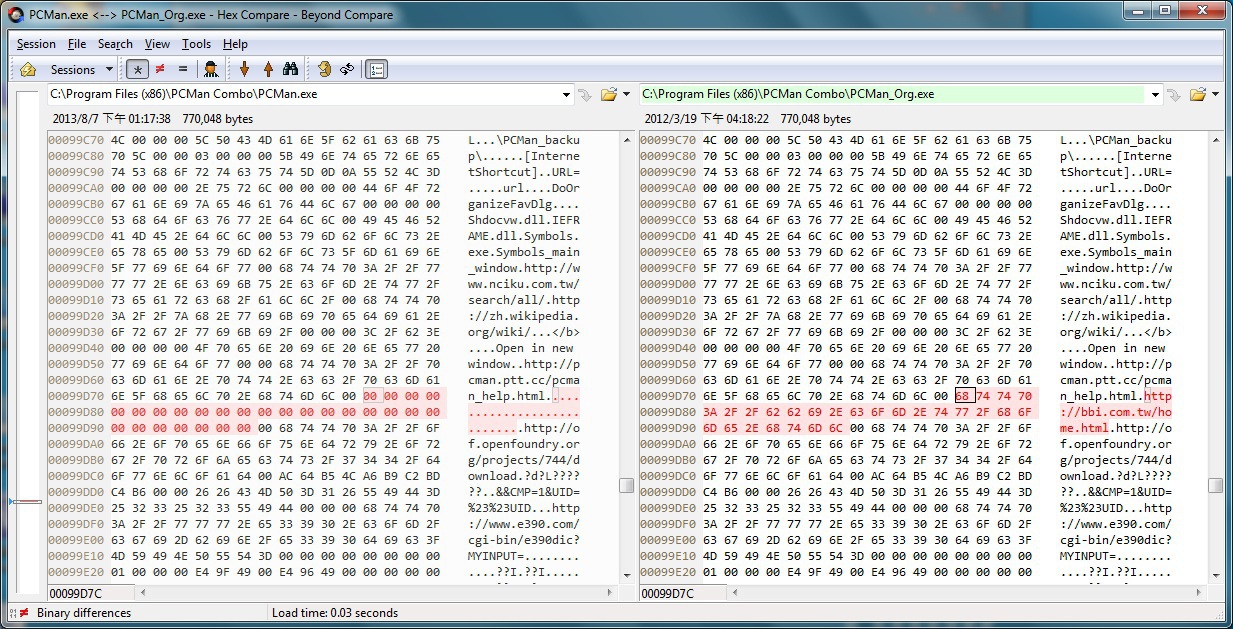Click the left pane open-file folder icon

[x=608, y=94]
